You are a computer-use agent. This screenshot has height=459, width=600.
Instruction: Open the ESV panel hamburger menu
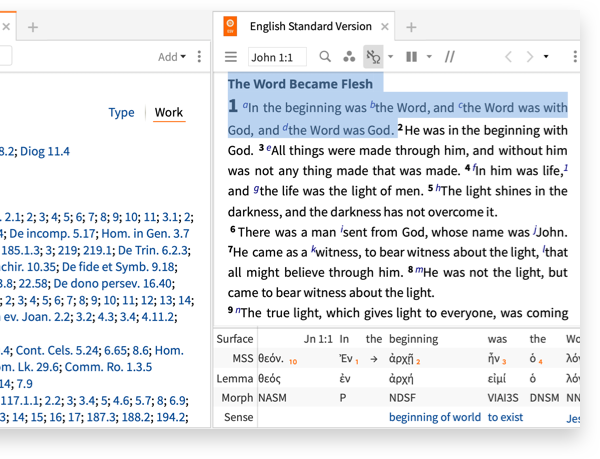point(231,57)
